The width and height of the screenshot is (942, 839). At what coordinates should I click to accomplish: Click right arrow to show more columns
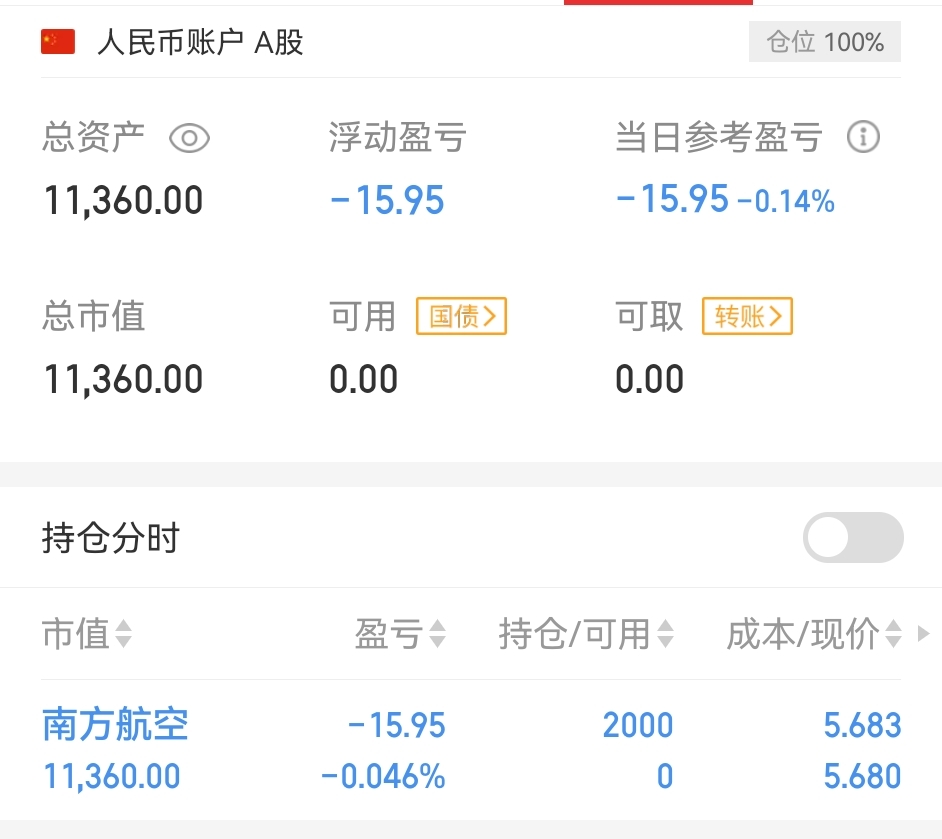click(924, 634)
